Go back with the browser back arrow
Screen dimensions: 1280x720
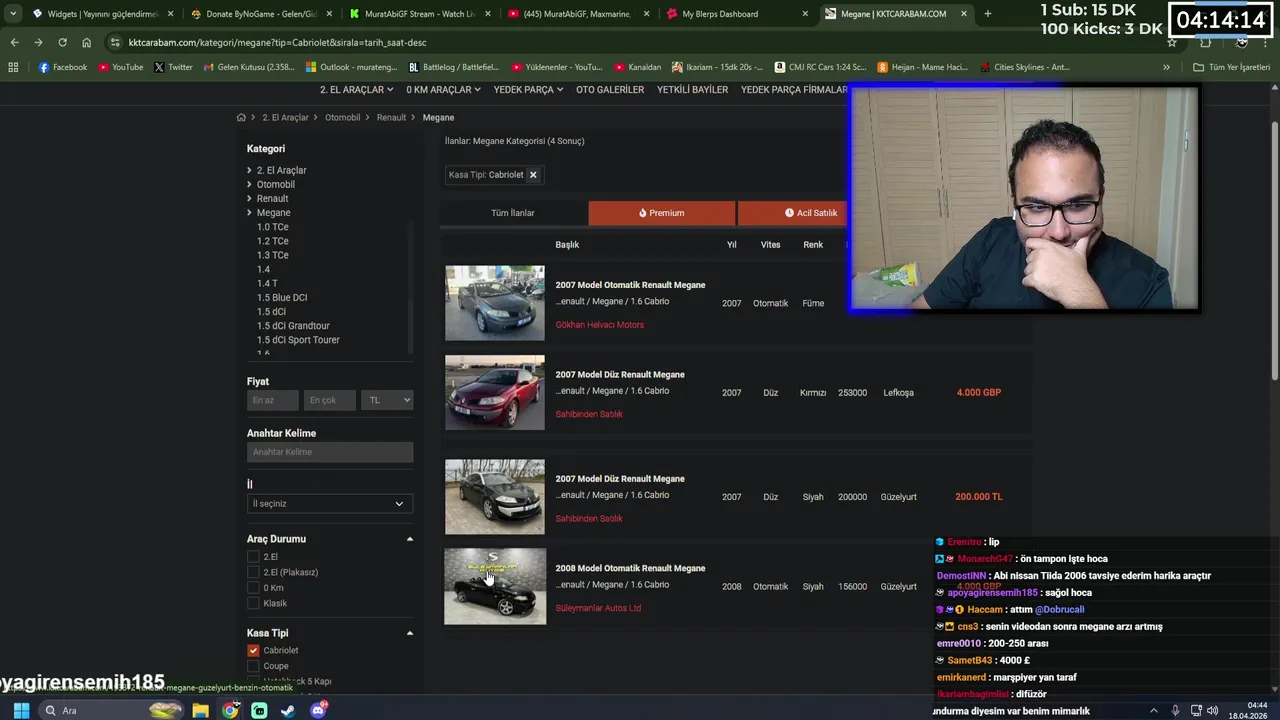[x=14, y=42]
